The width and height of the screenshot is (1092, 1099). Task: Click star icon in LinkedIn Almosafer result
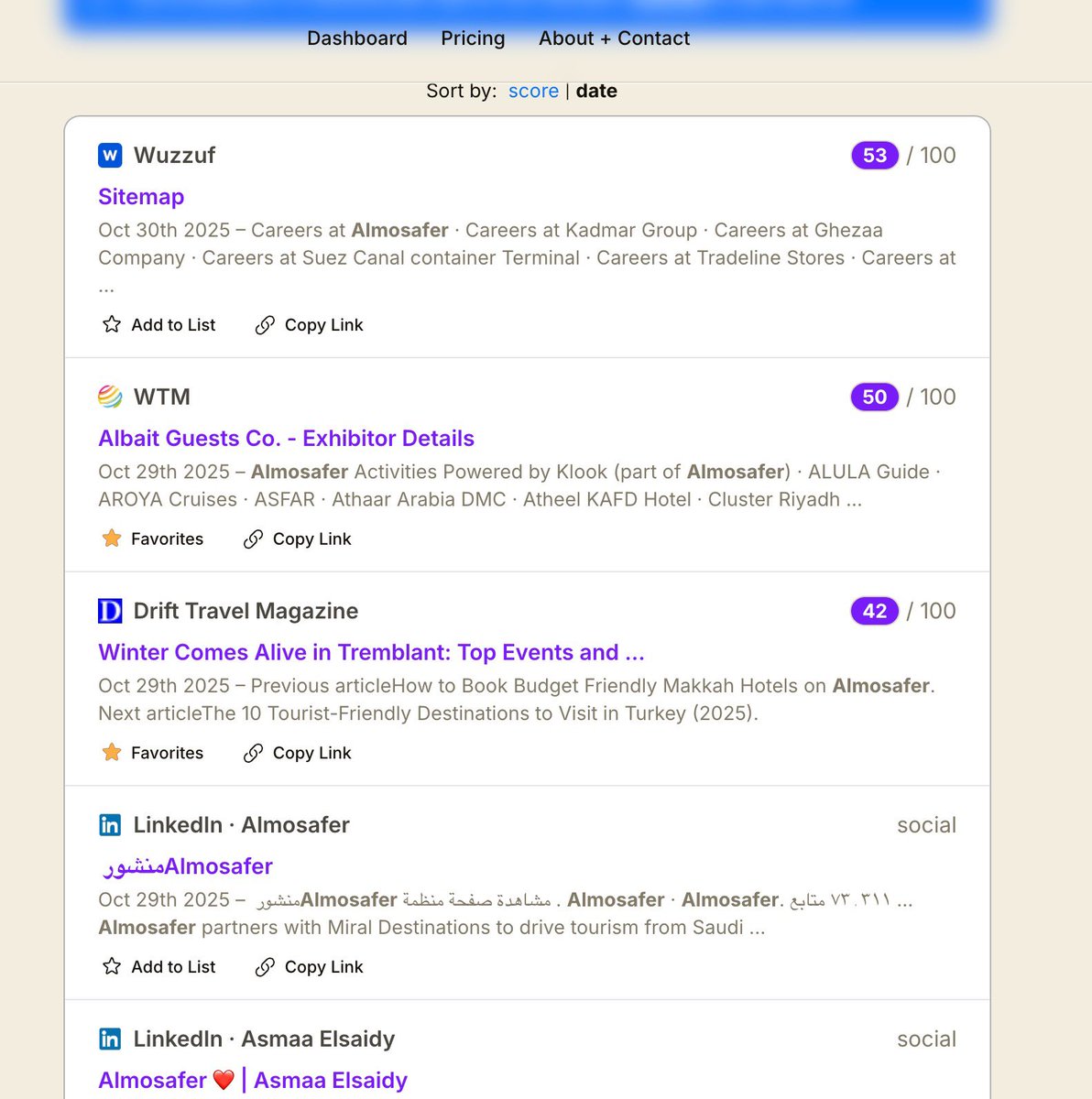112,966
